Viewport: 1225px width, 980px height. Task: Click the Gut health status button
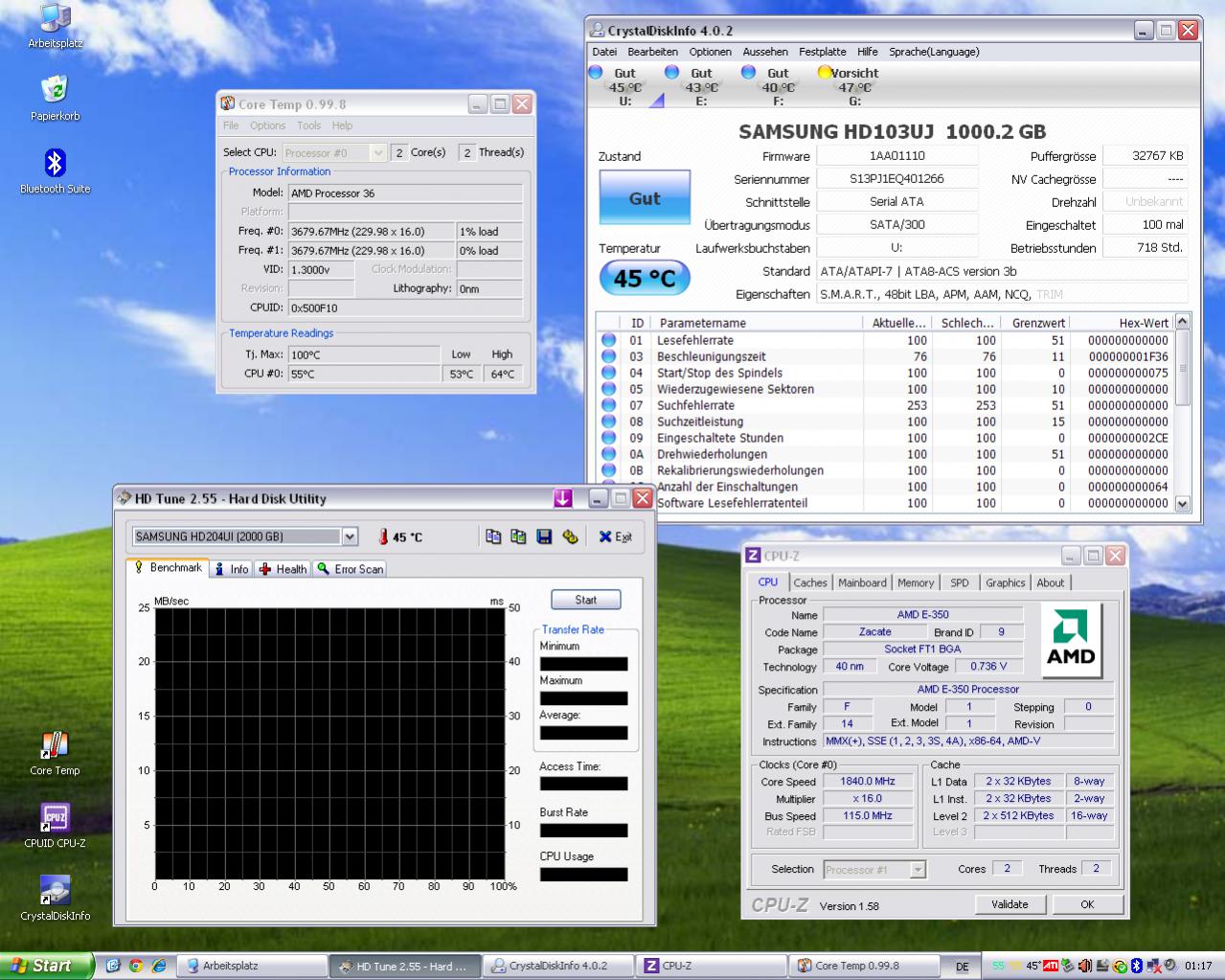645,199
